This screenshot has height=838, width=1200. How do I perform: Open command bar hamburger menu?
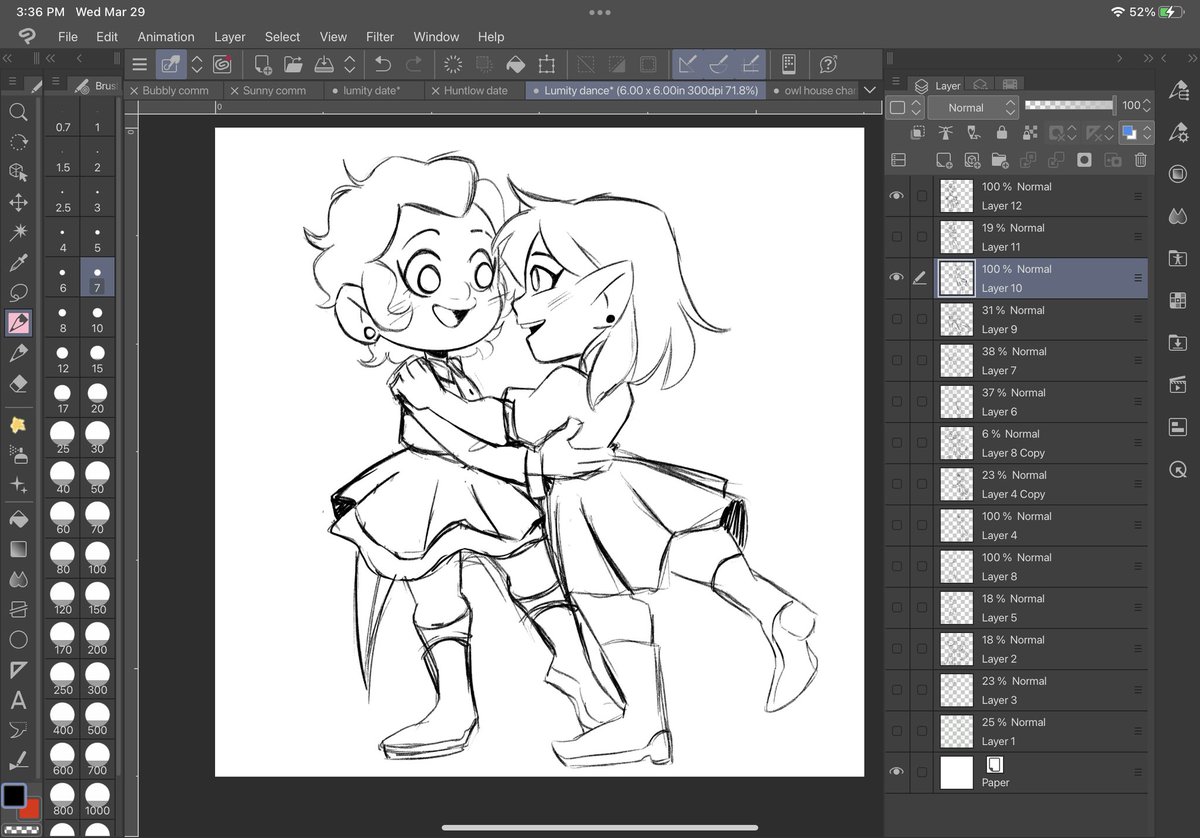pos(139,65)
